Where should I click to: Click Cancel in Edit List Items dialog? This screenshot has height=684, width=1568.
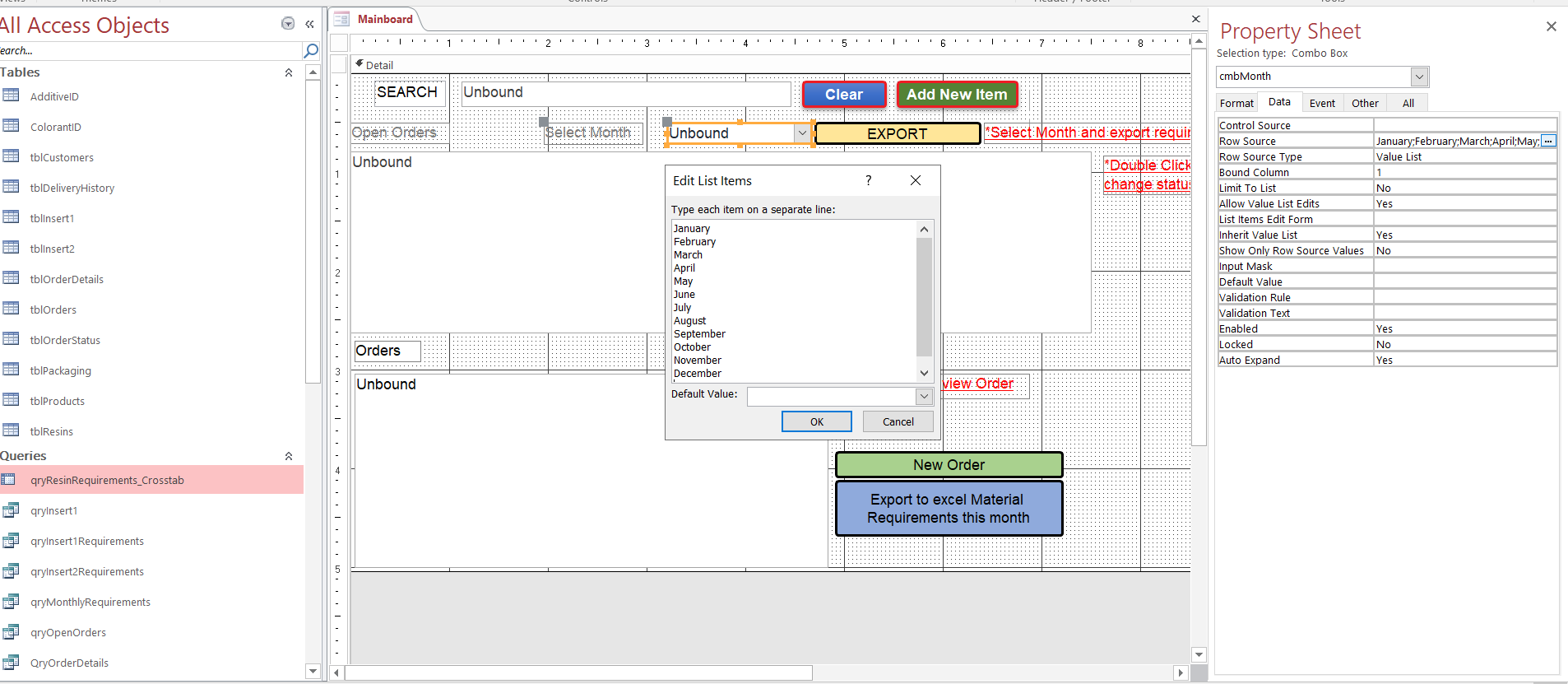pyautogui.click(x=898, y=421)
